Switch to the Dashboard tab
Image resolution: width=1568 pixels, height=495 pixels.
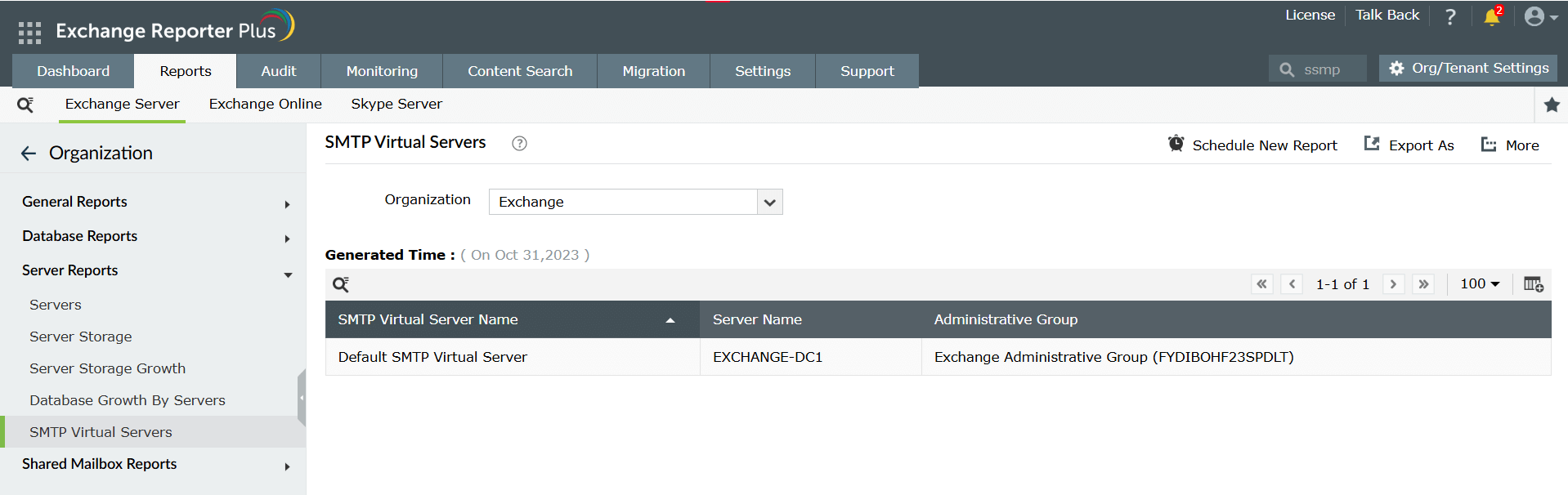pyautogui.click(x=74, y=71)
